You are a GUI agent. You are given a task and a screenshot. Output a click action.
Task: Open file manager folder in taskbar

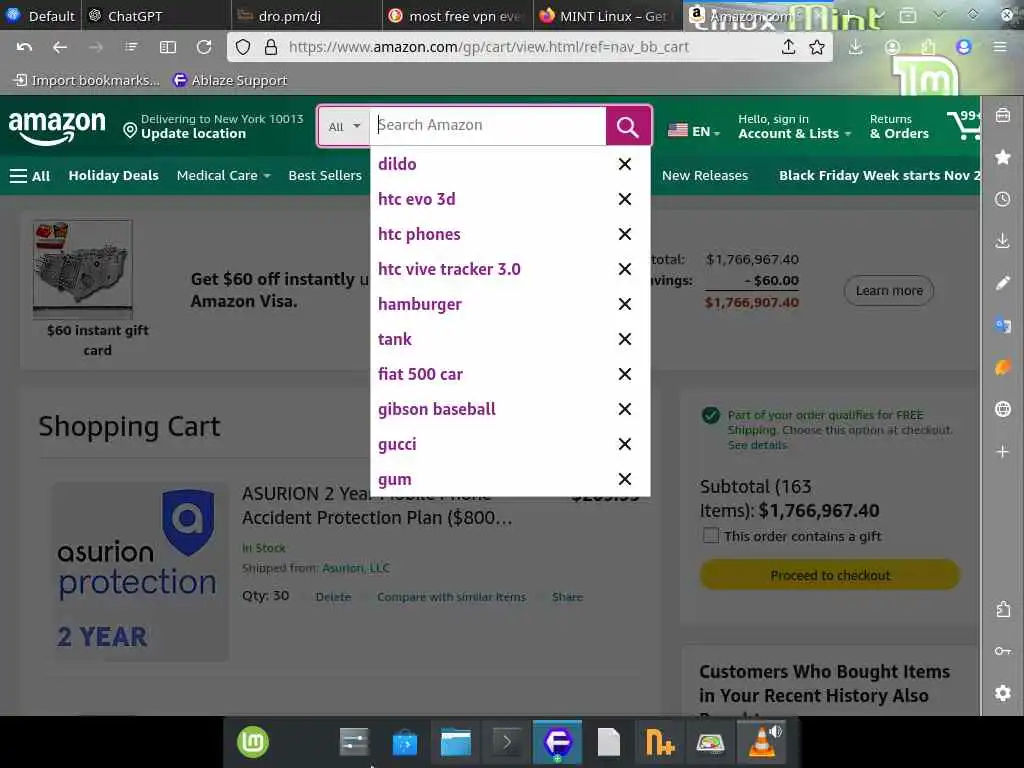tap(456, 743)
